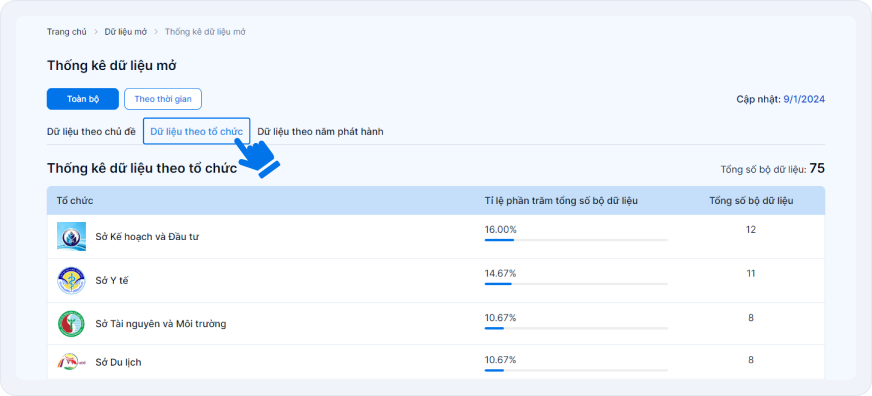Go to Dữ liệu mở breadcrumb link
This screenshot has width=872, height=396.
tap(126, 32)
